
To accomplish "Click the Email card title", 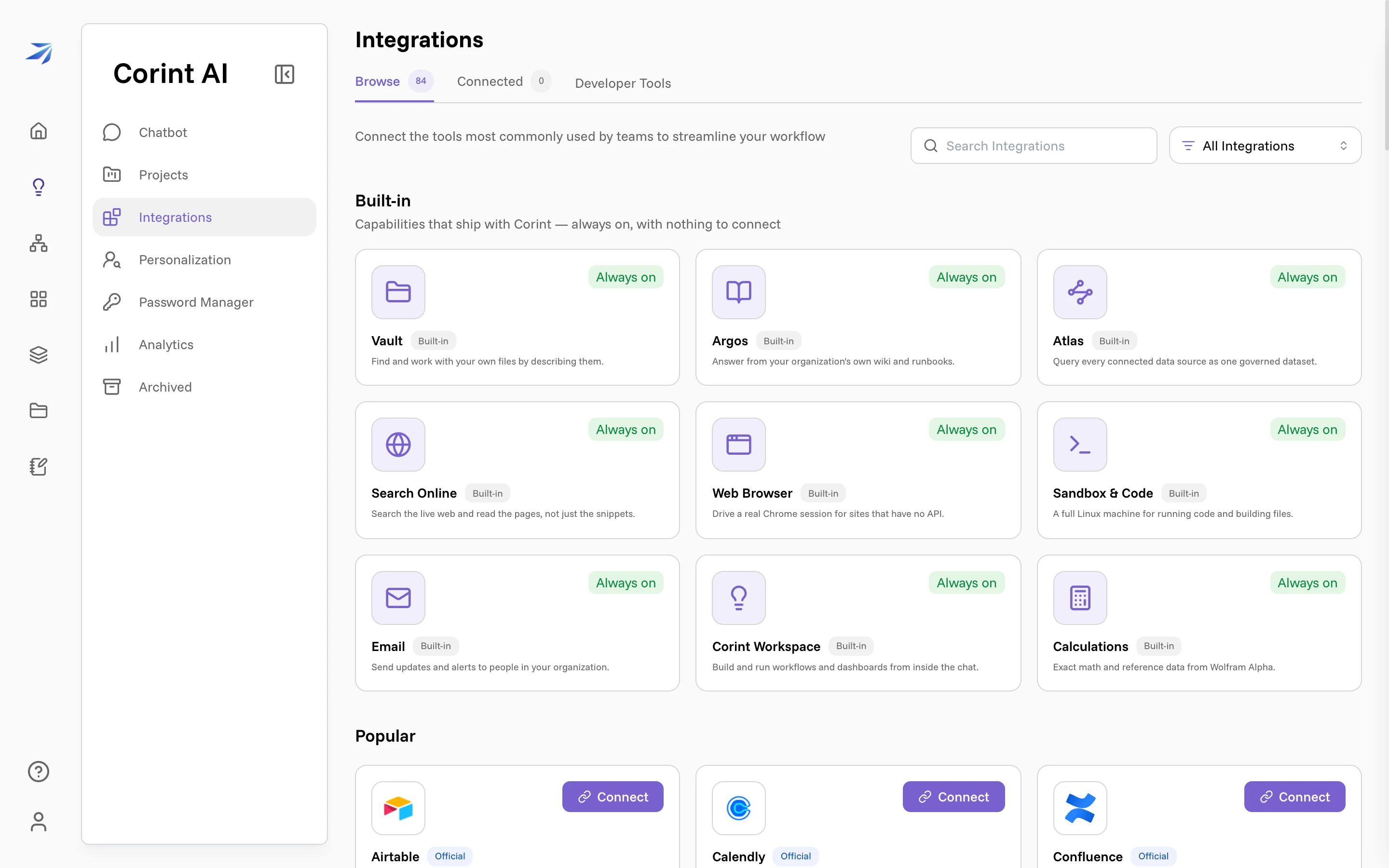I will click(388, 646).
